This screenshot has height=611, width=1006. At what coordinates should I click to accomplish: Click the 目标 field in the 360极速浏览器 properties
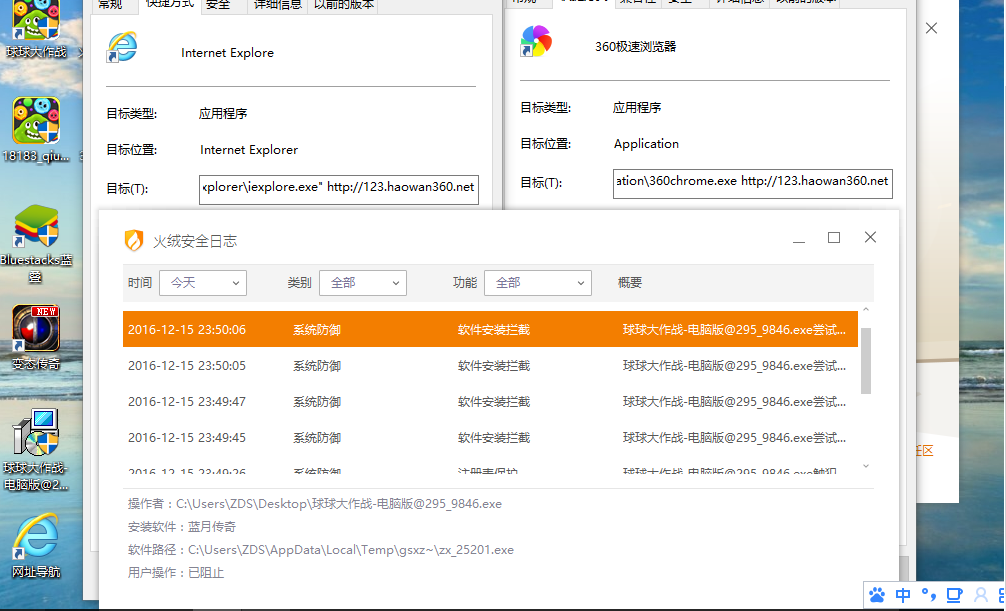[x=752, y=182]
